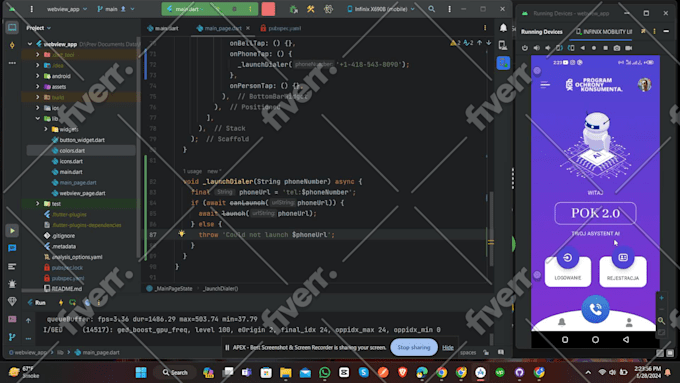Viewport: 680px width, 383px height.
Task: Collapse the lib folder
Action: [x=38, y=118]
